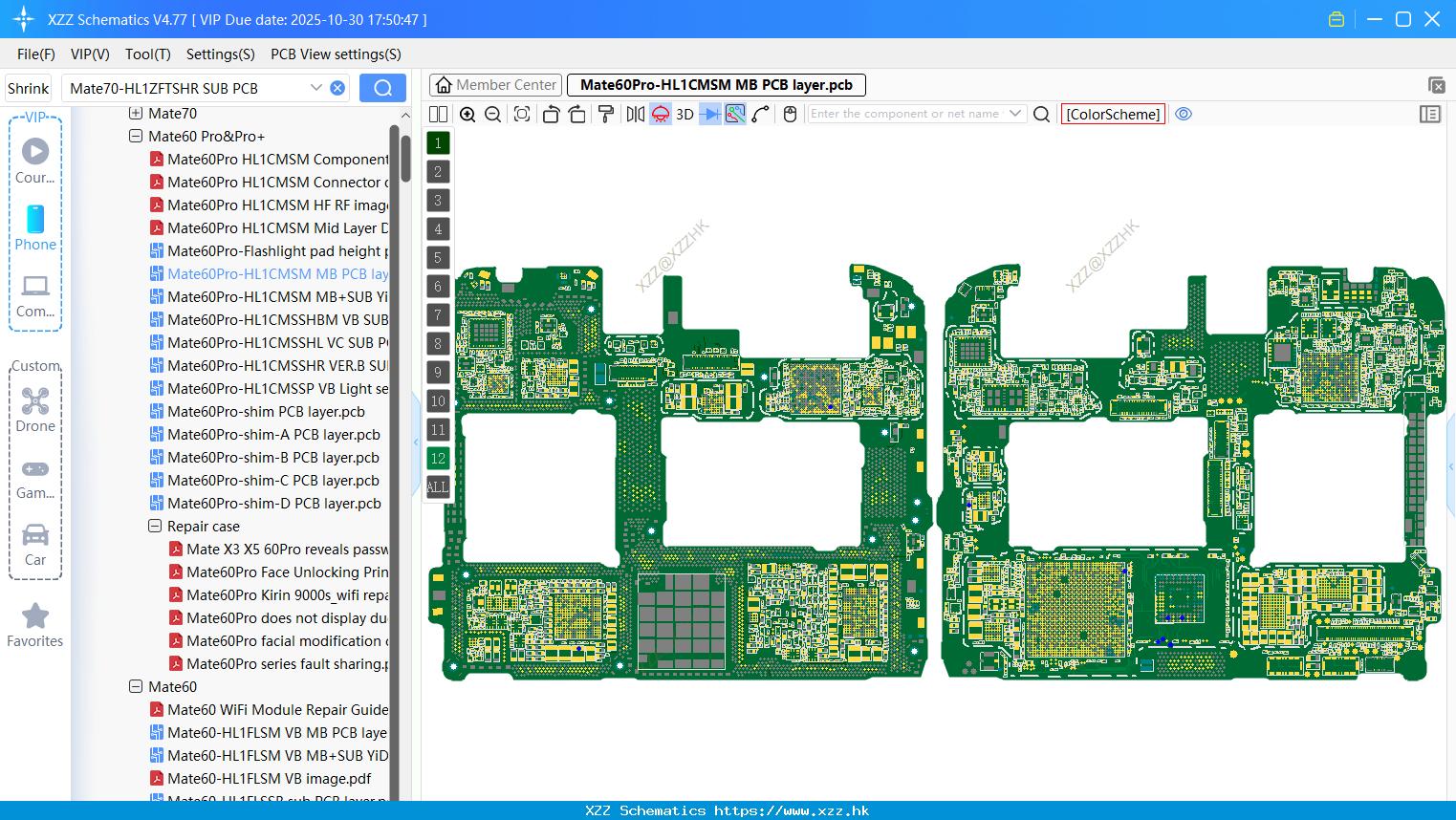Open mouse settings icon in toolbar
Screen dimensions: 1456x820
tap(790, 114)
